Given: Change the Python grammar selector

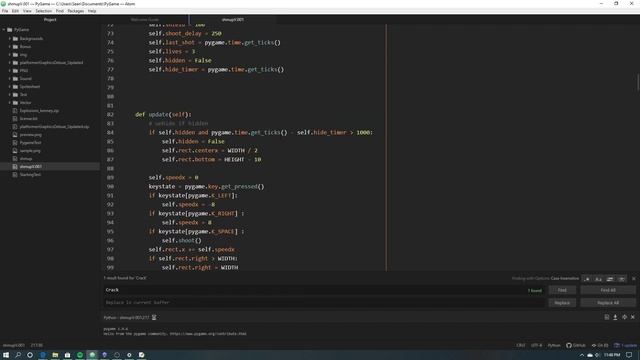Looking at the screenshot, I should click(554, 345).
